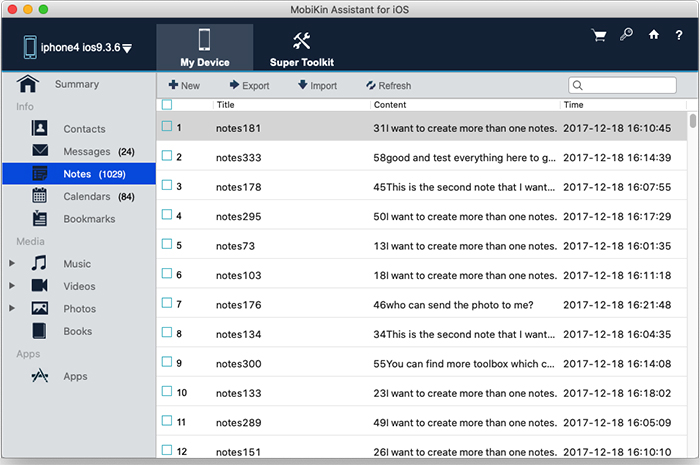This screenshot has width=700, height=465.
Task: Select the Messages envelope icon
Action: [x=40, y=150]
